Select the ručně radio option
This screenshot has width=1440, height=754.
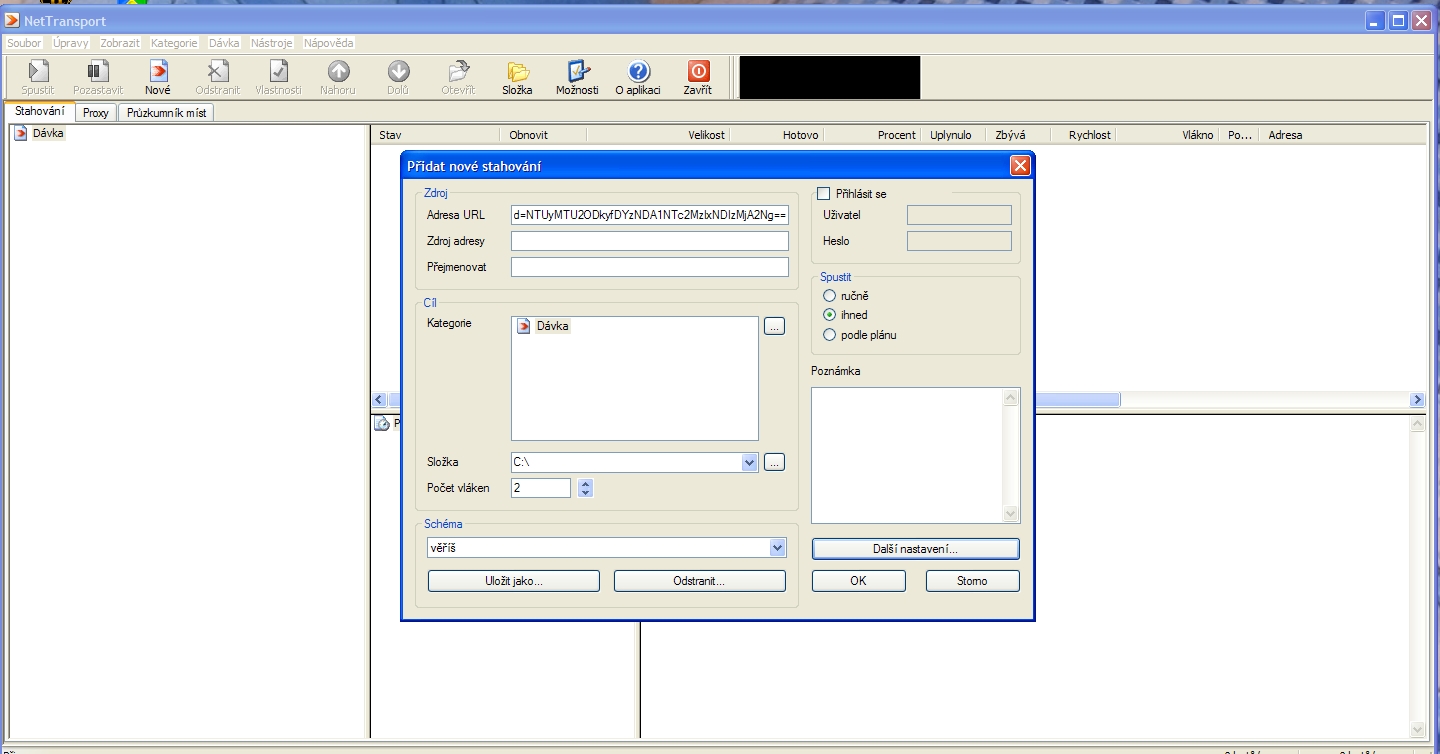829,296
